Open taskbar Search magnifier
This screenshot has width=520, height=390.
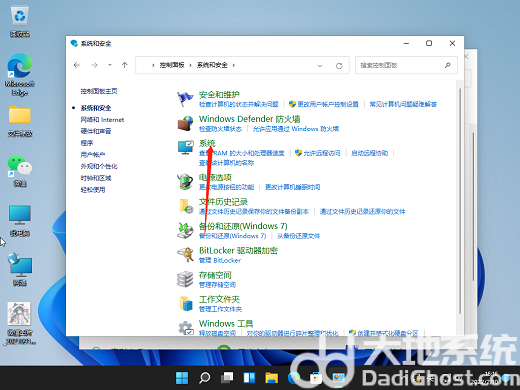[x=204, y=378]
